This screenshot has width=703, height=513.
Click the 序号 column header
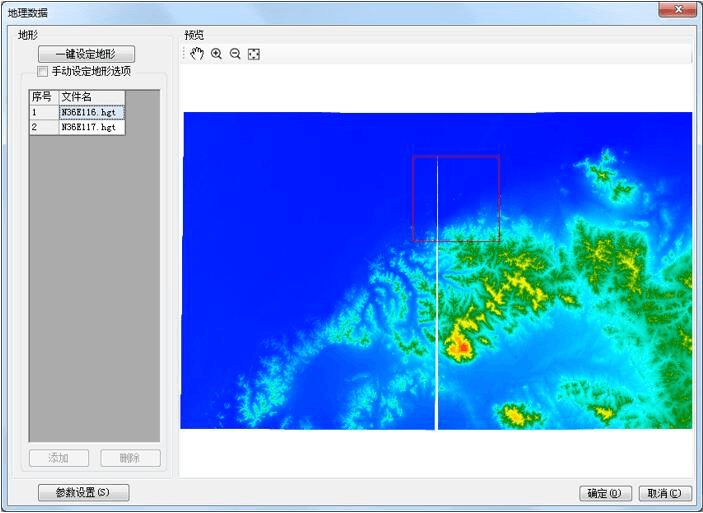coord(43,97)
